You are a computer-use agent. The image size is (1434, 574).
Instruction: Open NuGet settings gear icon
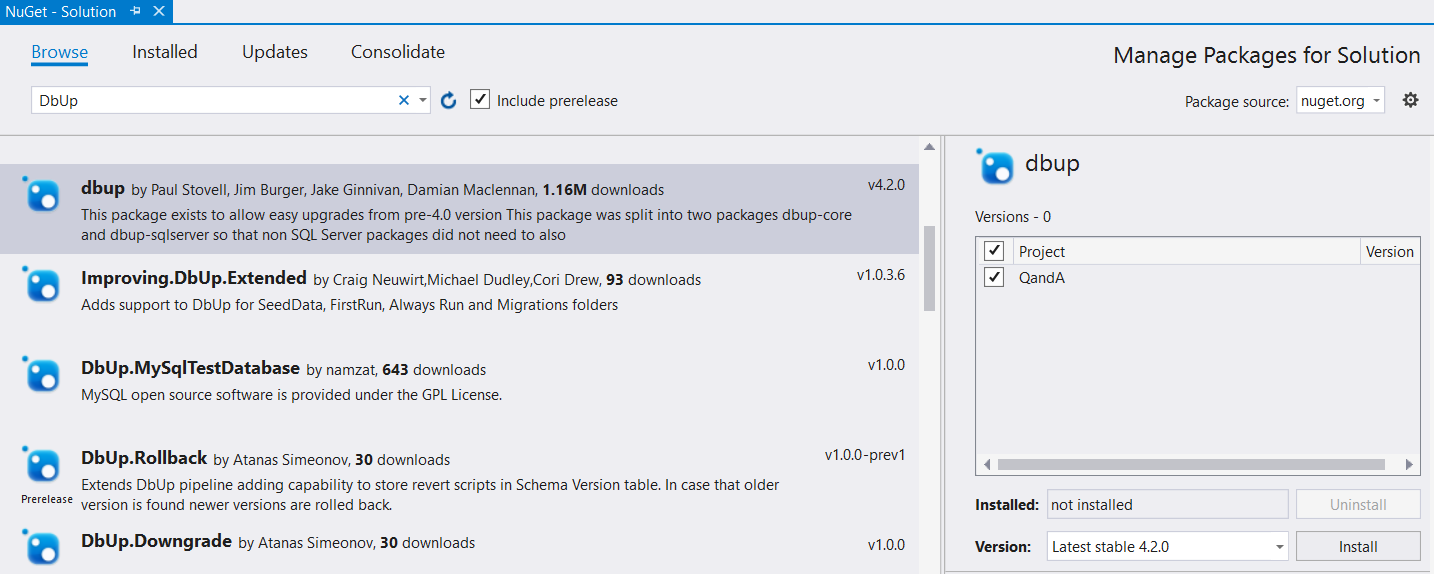(1410, 100)
